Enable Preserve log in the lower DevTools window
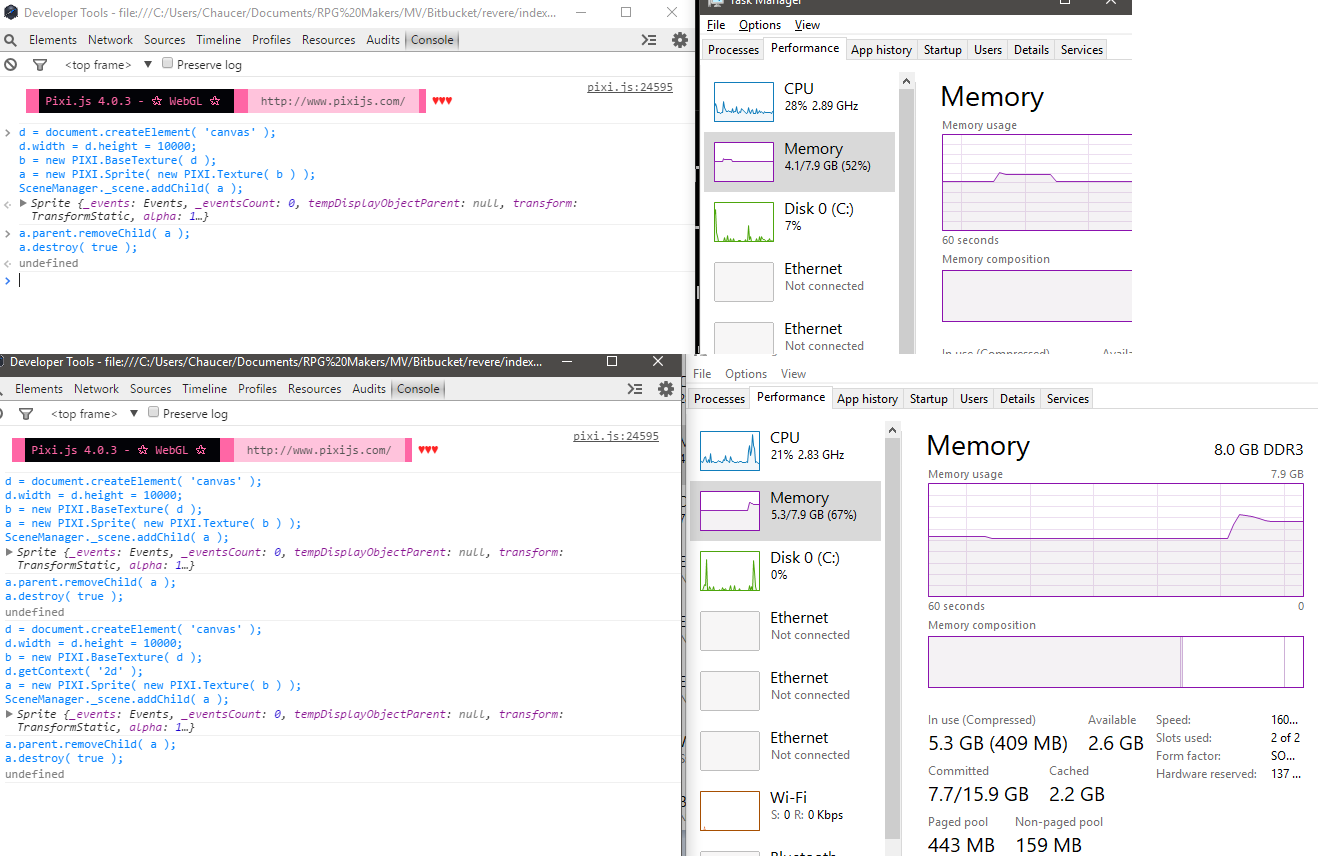 [154, 413]
